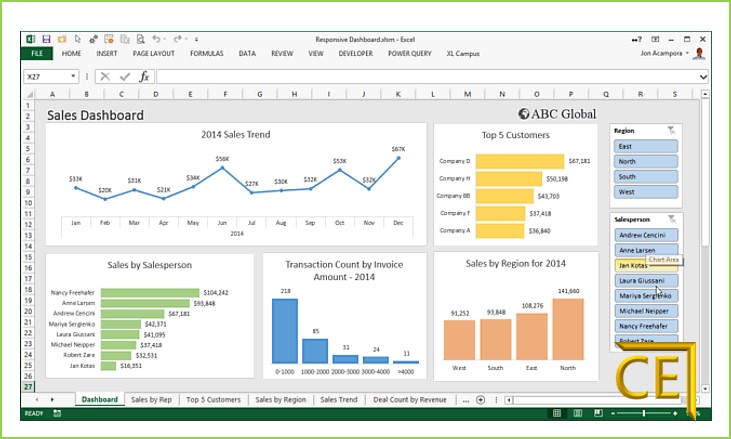Toggle the South region slicer button
Image resolution: width=731 pixels, height=439 pixels.
(x=646, y=177)
